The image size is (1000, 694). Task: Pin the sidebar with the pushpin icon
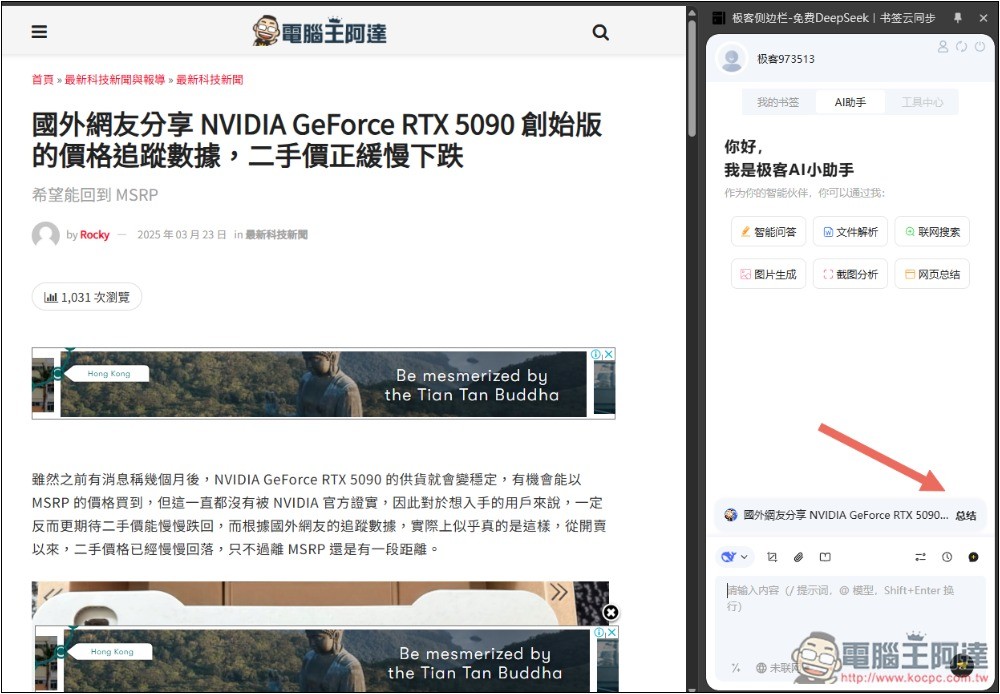(957, 18)
